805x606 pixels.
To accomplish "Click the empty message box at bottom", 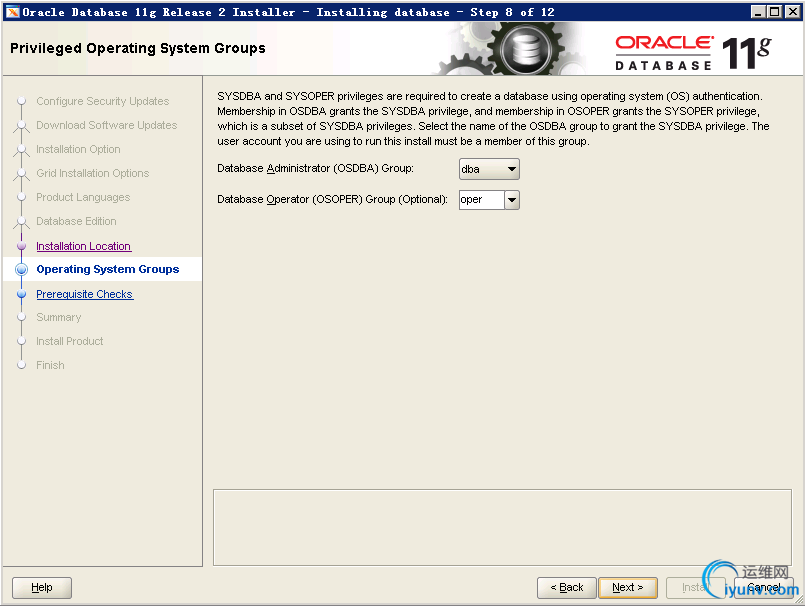I will 502,527.
